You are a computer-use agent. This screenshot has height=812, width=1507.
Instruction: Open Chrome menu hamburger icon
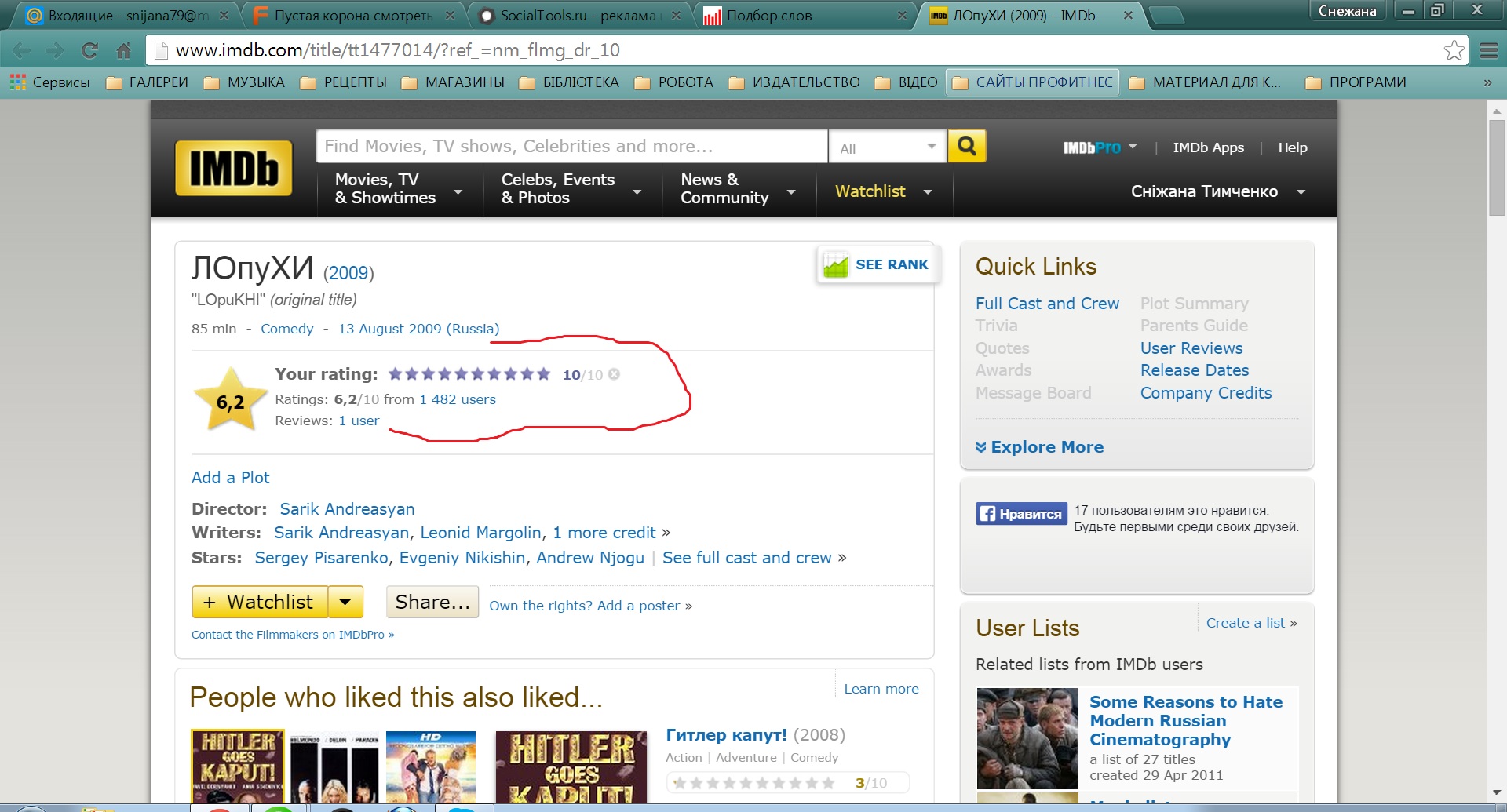pyautogui.click(x=1489, y=51)
